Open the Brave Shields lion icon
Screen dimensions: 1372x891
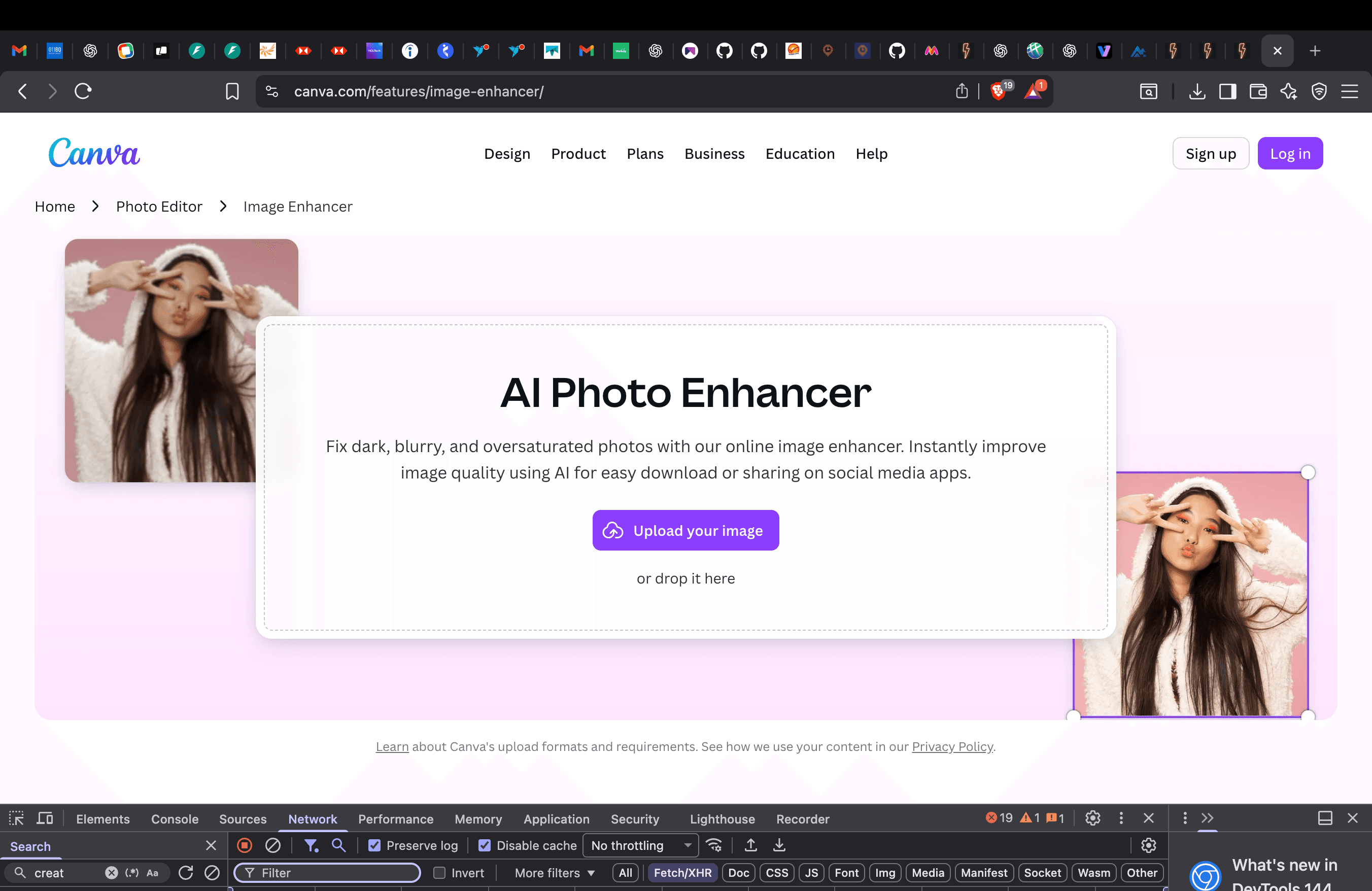pos(998,91)
